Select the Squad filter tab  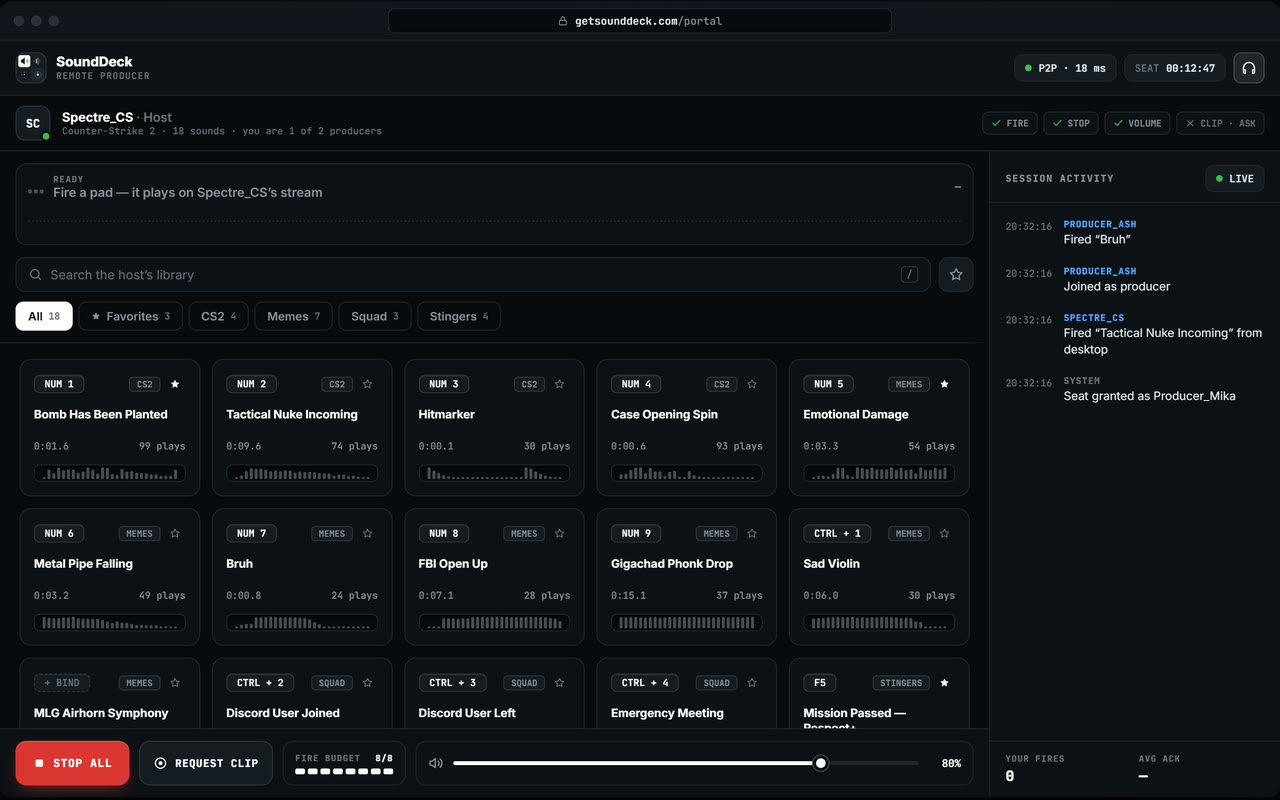coord(375,316)
